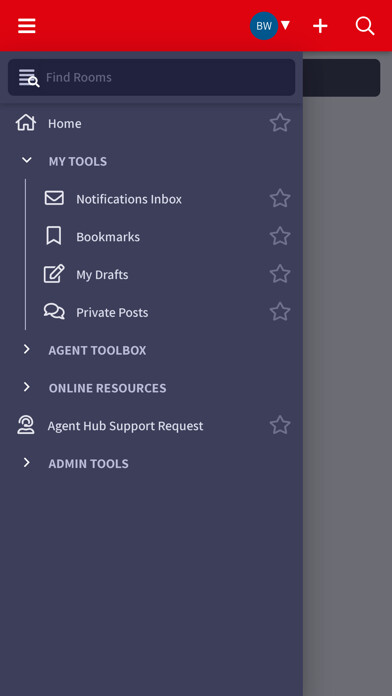392x696 pixels.
Task: Open My Drafts
Action: click(x=102, y=275)
